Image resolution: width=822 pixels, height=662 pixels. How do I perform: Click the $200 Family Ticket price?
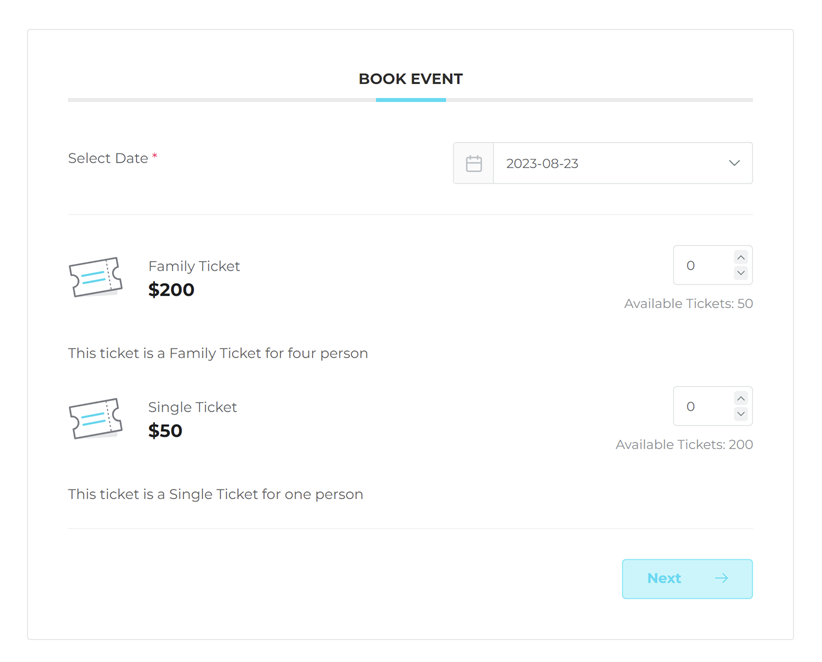click(171, 290)
